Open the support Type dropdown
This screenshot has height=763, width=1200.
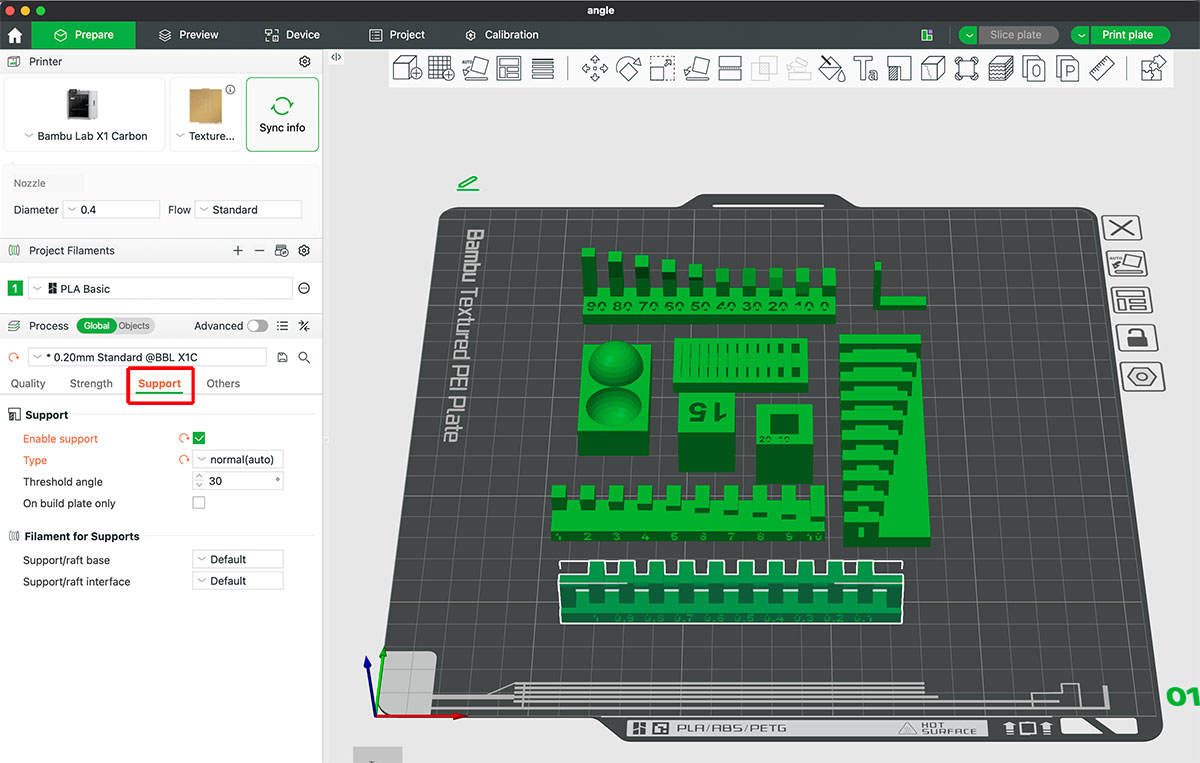point(238,459)
